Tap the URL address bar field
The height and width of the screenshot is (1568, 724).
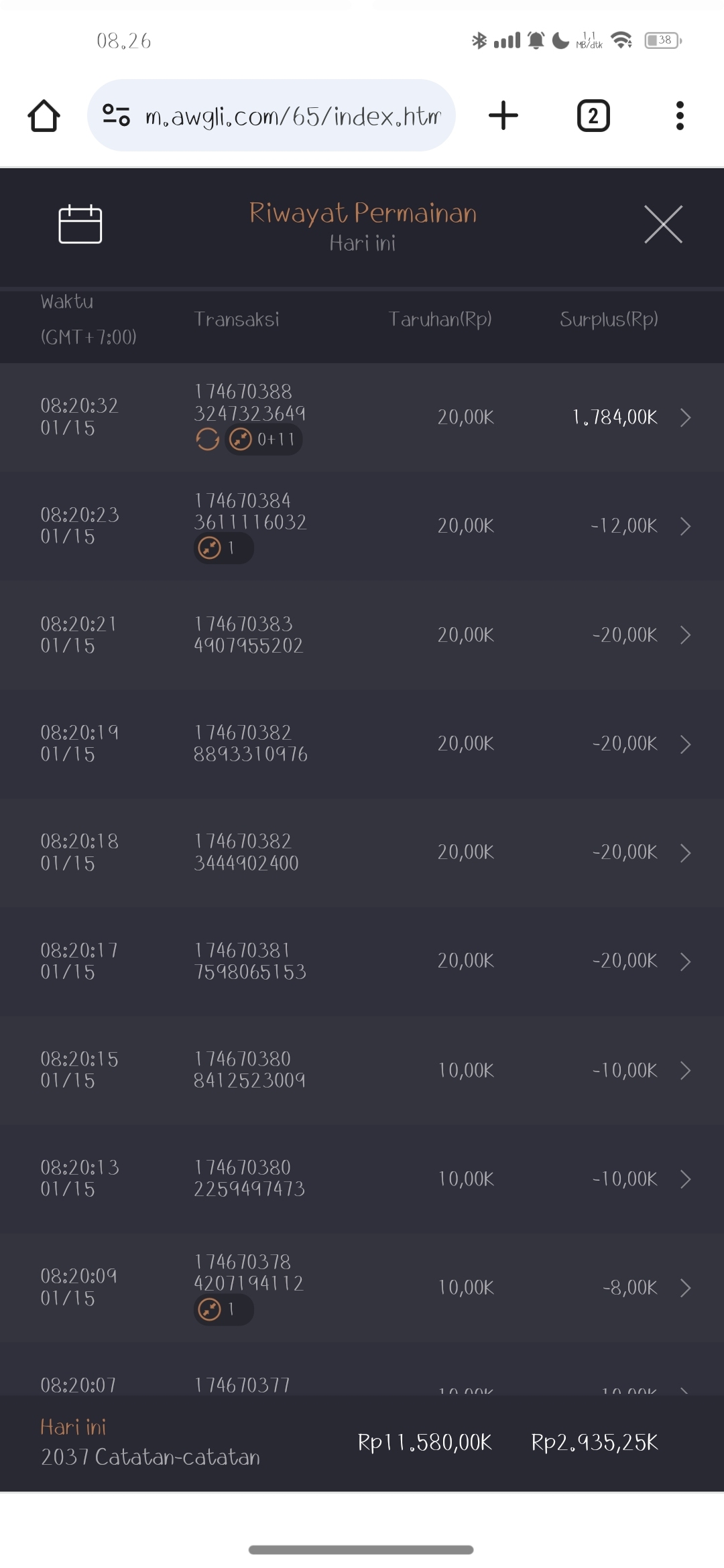click(x=293, y=116)
